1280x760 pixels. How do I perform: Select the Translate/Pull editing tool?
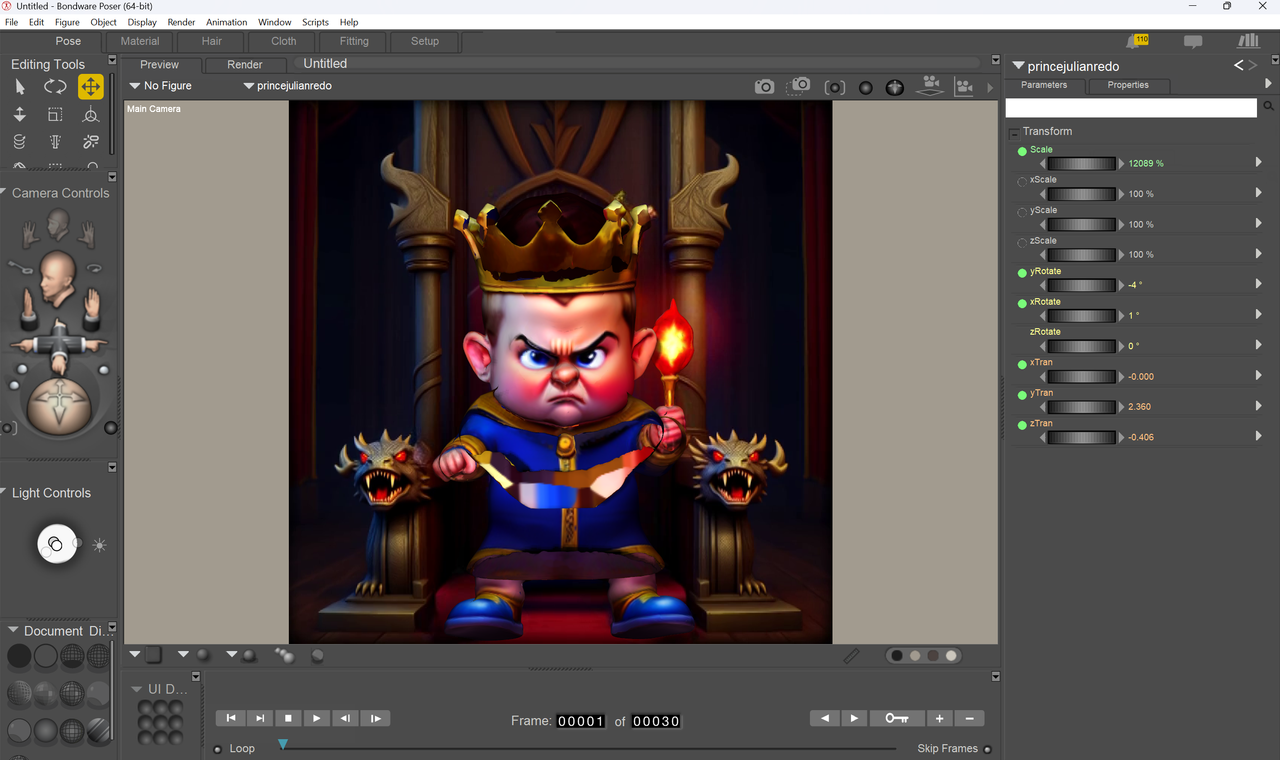click(x=91, y=87)
